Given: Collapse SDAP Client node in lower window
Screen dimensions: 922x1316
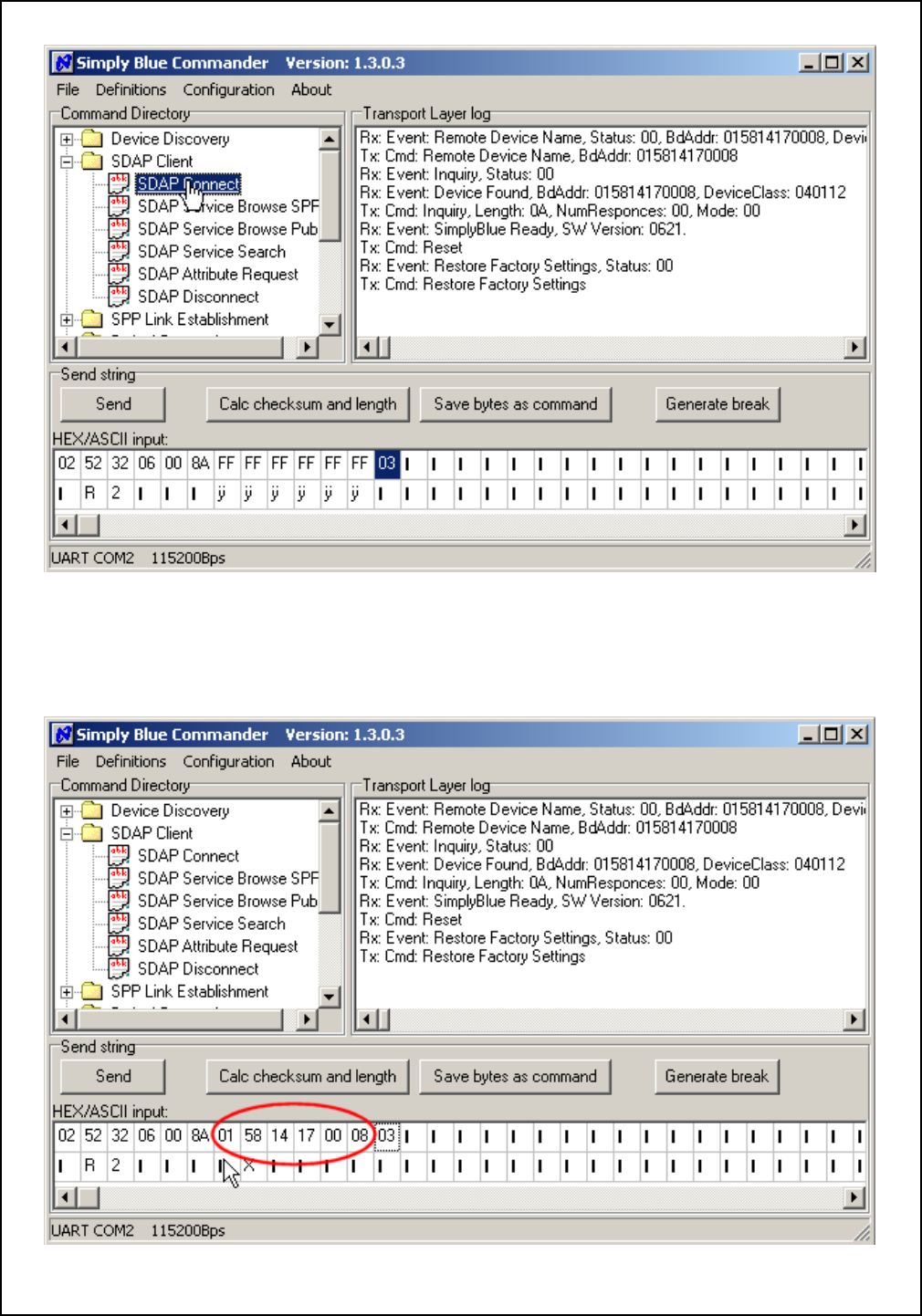Looking at the screenshot, I should coord(67,834).
